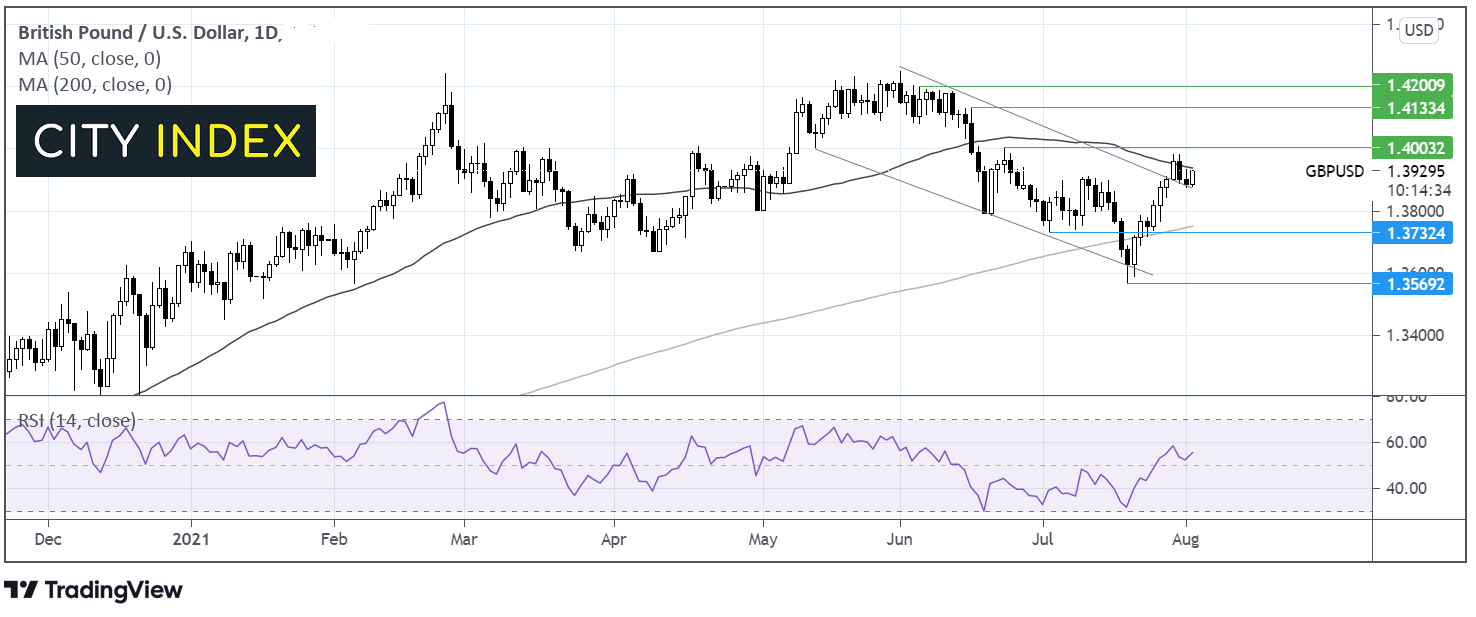1476x617 pixels.
Task: Select the 1.40032 price level tag
Action: (x=1413, y=148)
